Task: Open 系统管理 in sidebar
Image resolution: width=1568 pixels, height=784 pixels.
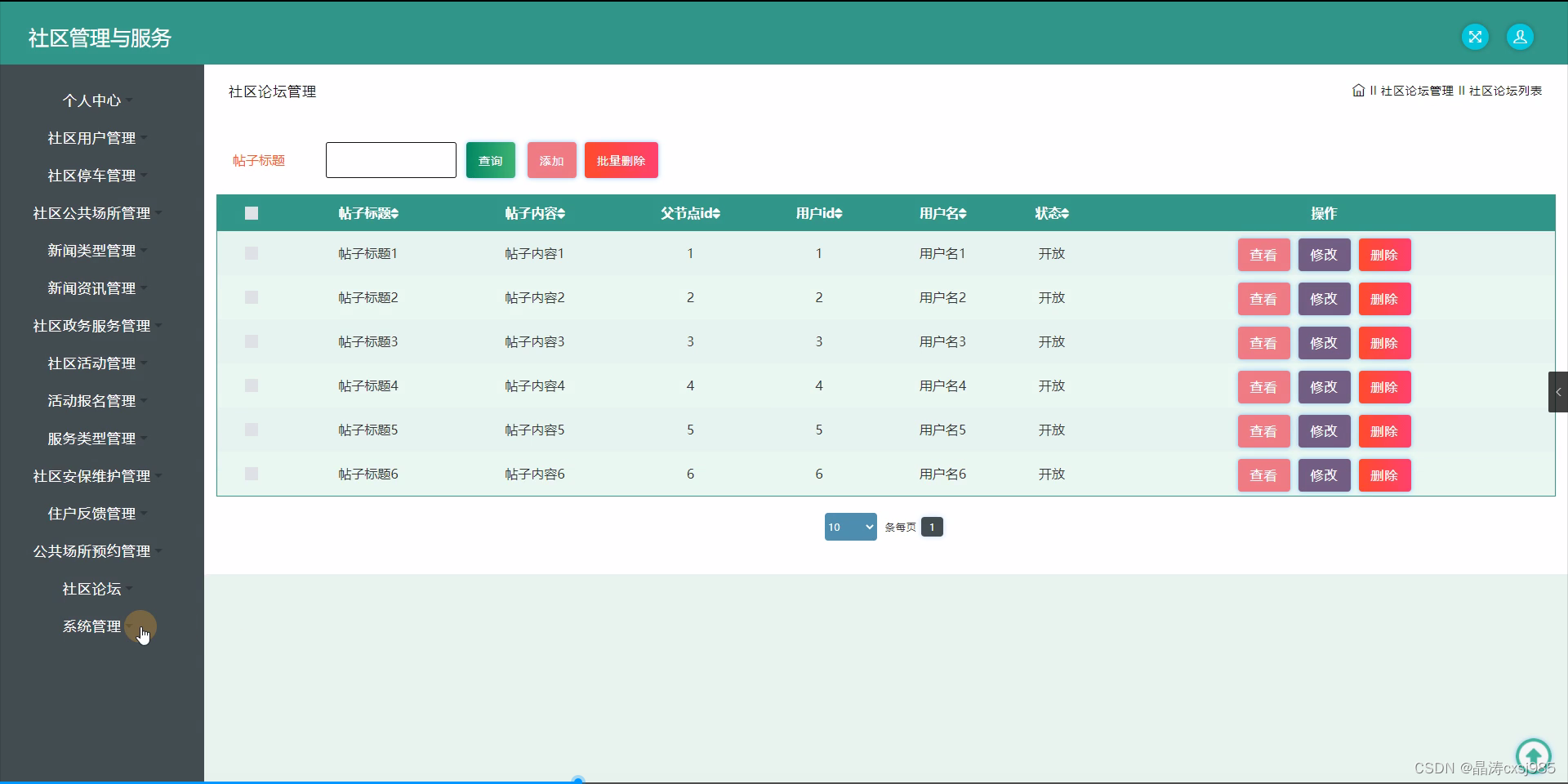Action: pyautogui.click(x=96, y=626)
